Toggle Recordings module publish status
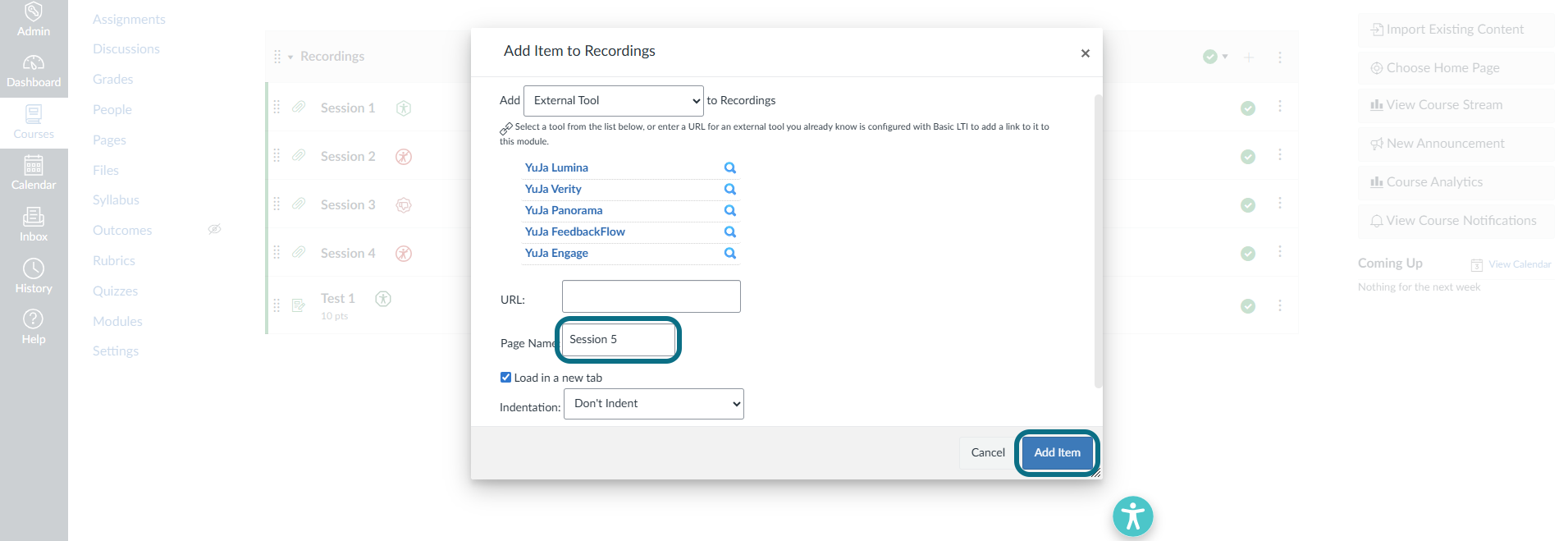This screenshot has height=541, width=1568. tap(1214, 57)
